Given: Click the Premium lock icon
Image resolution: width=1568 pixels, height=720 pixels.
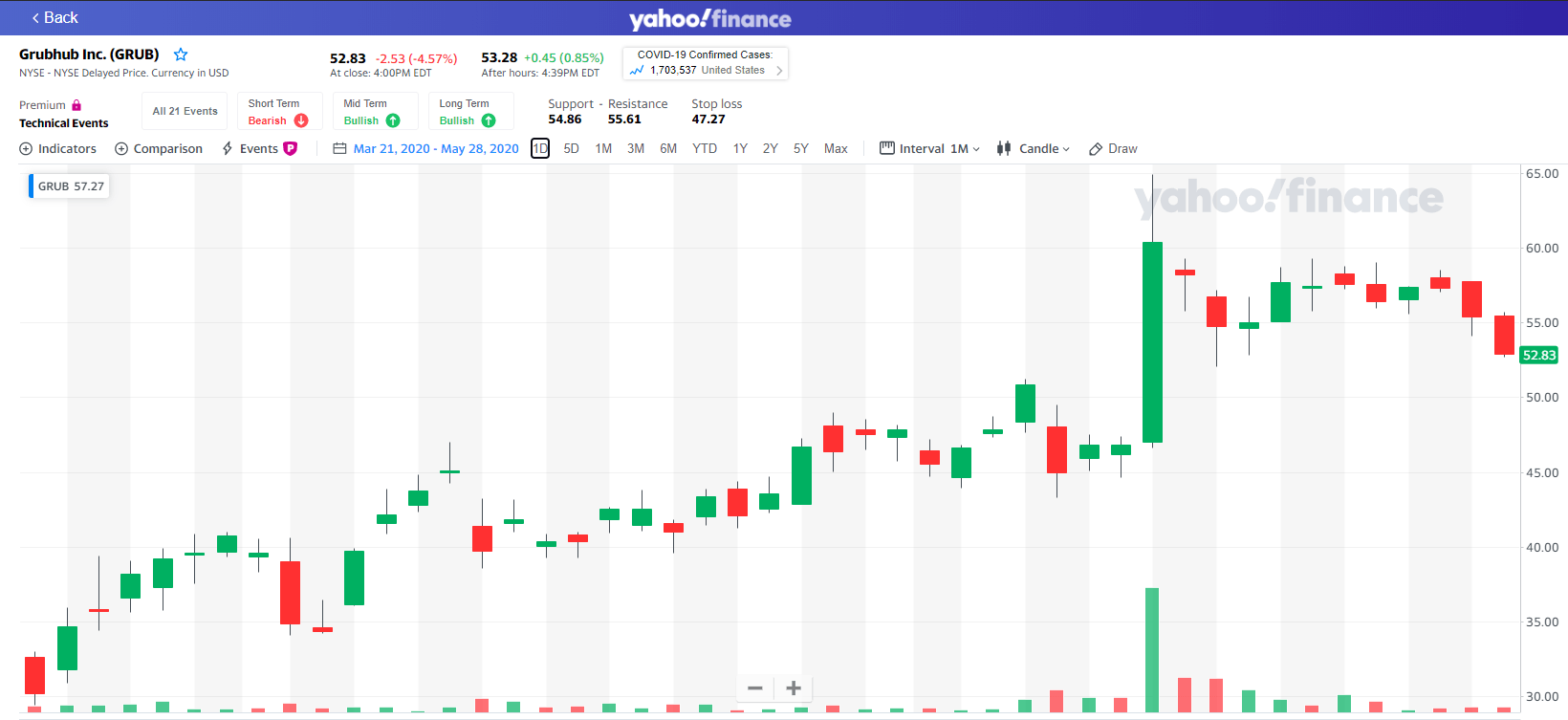Looking at the screenshot, I should (76, 105).
